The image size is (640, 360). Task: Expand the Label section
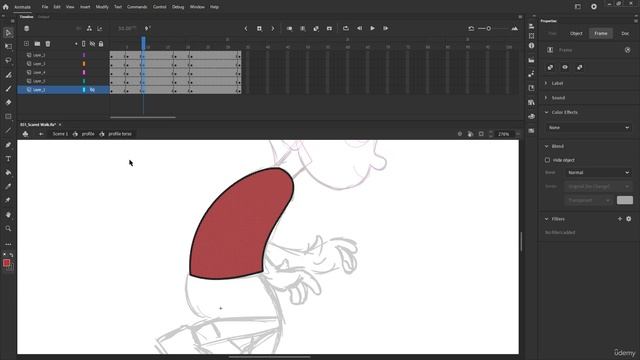(x=546, y=83)
